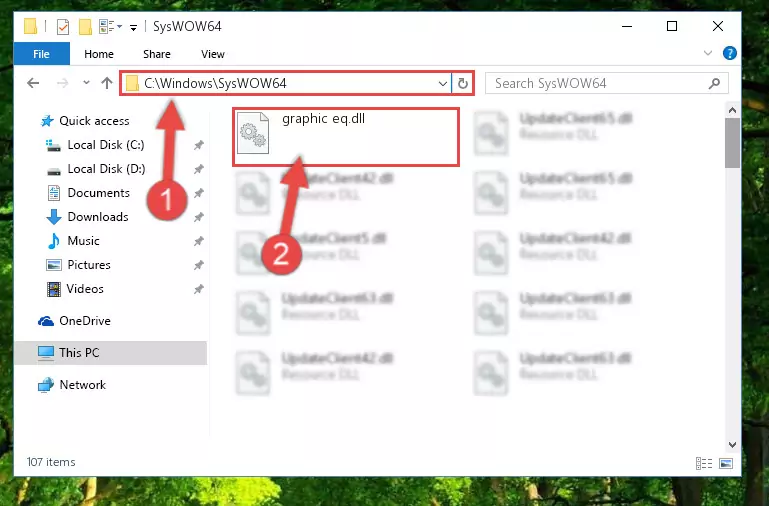Select the graphic eq.dll file name
769x506 pixels.
(x=323, y=119)
